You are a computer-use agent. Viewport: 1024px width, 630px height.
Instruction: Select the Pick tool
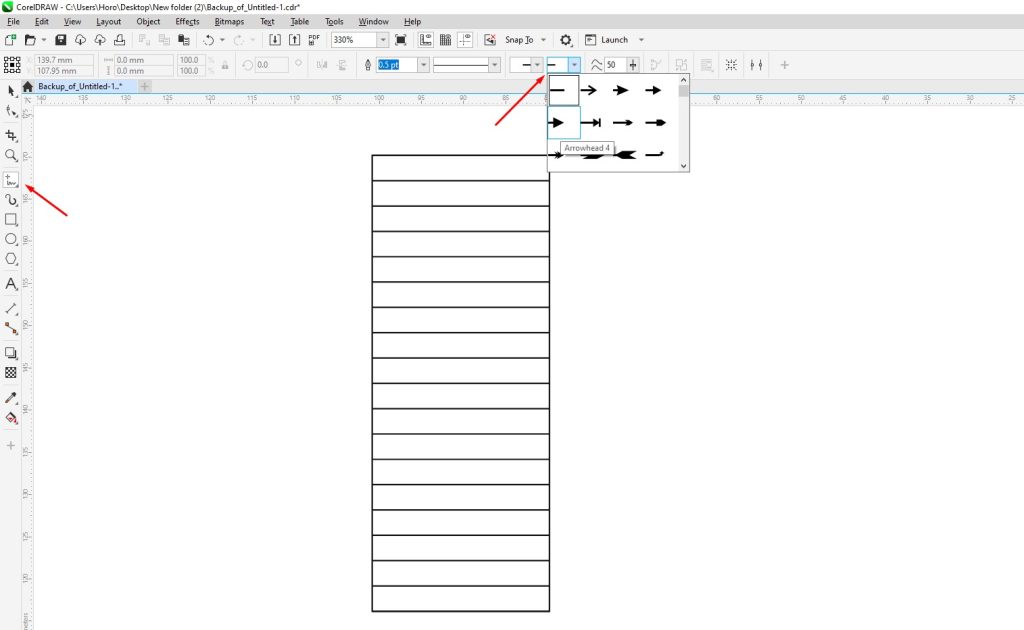[x=11, y=90]
